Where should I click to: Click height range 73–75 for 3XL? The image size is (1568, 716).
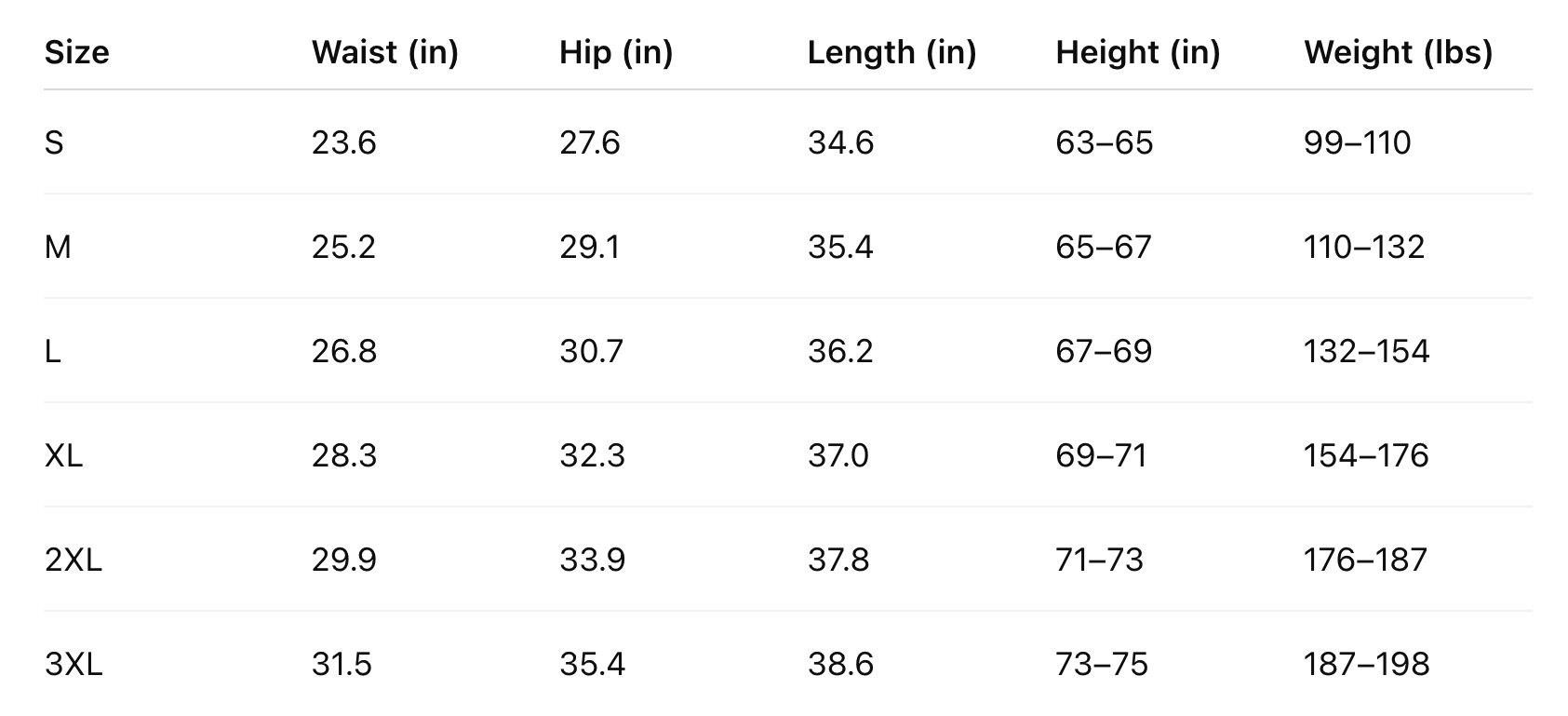[1101, 664]
